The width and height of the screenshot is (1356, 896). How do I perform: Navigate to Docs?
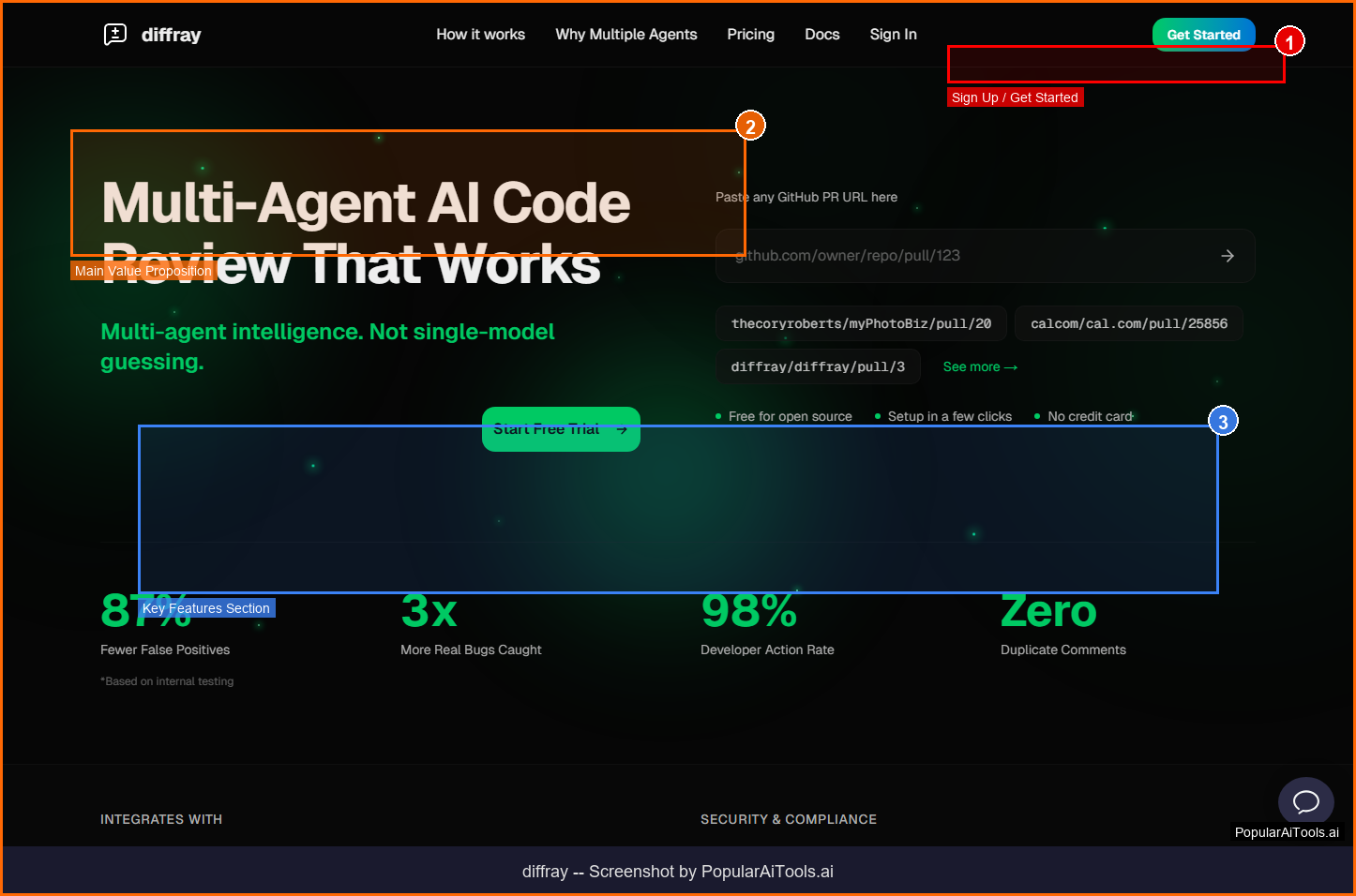click(x=821, y=35)
